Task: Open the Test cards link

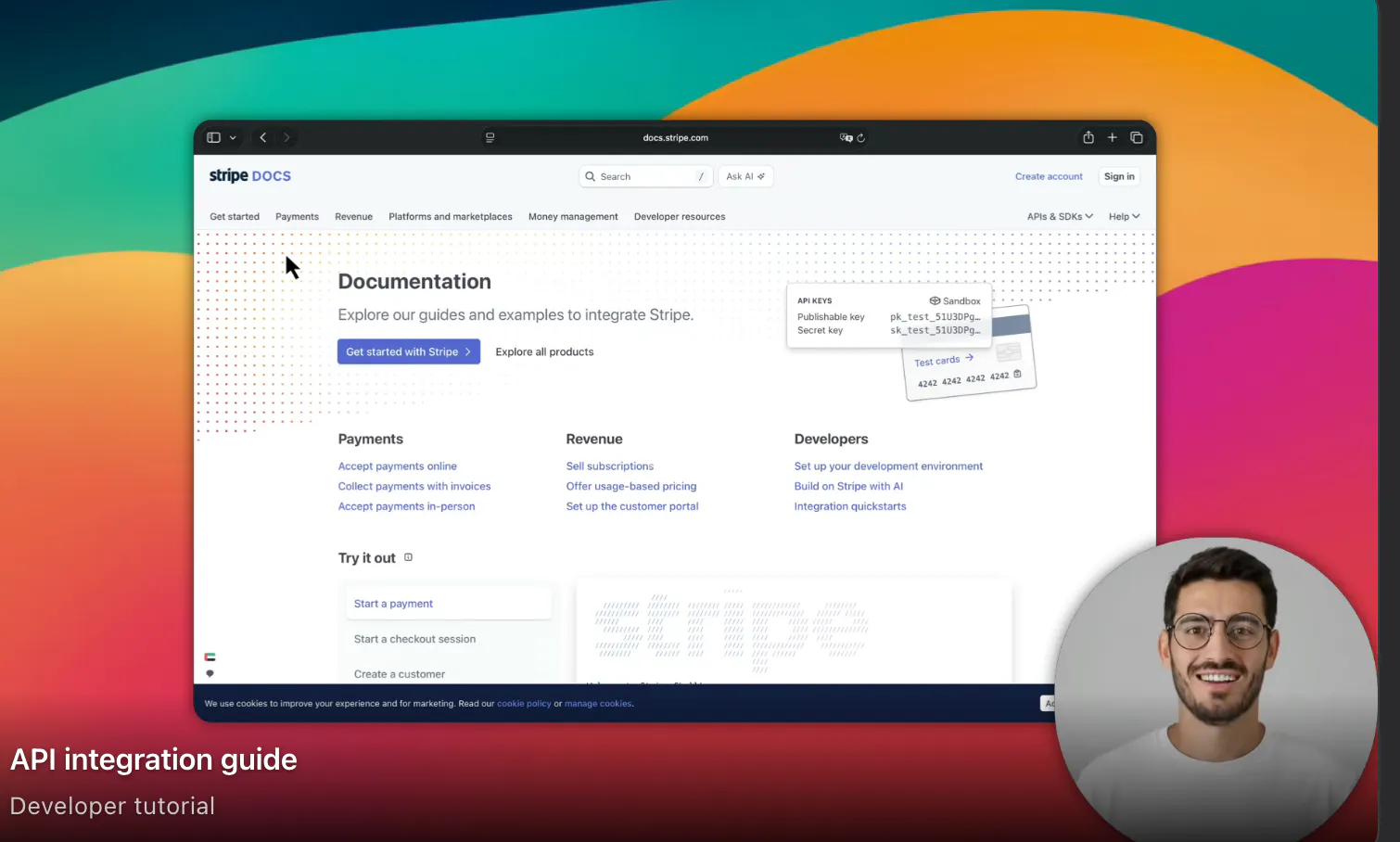Action: (943, 360)
